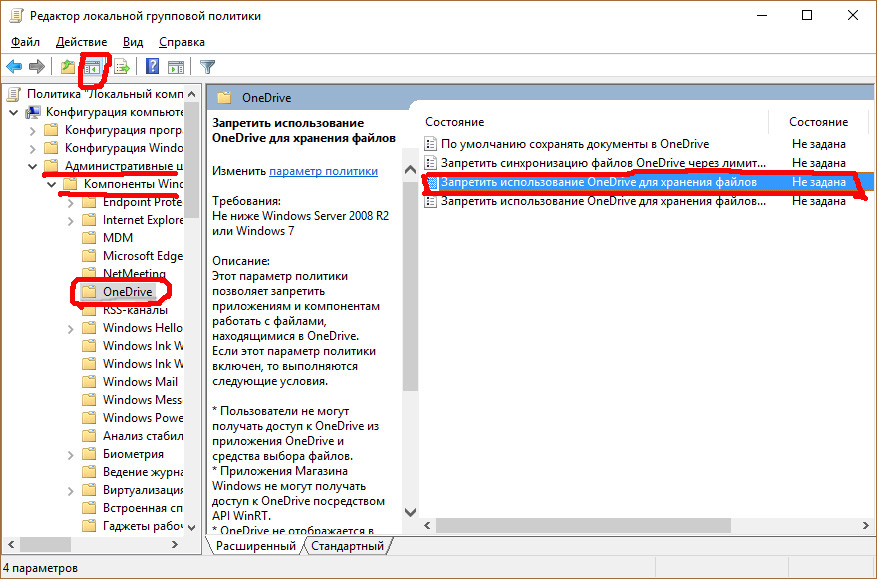Screen dimensions: 877x579
Task: Toggle the console tree pane toolbar icon
Action: [x=92, y=67]
